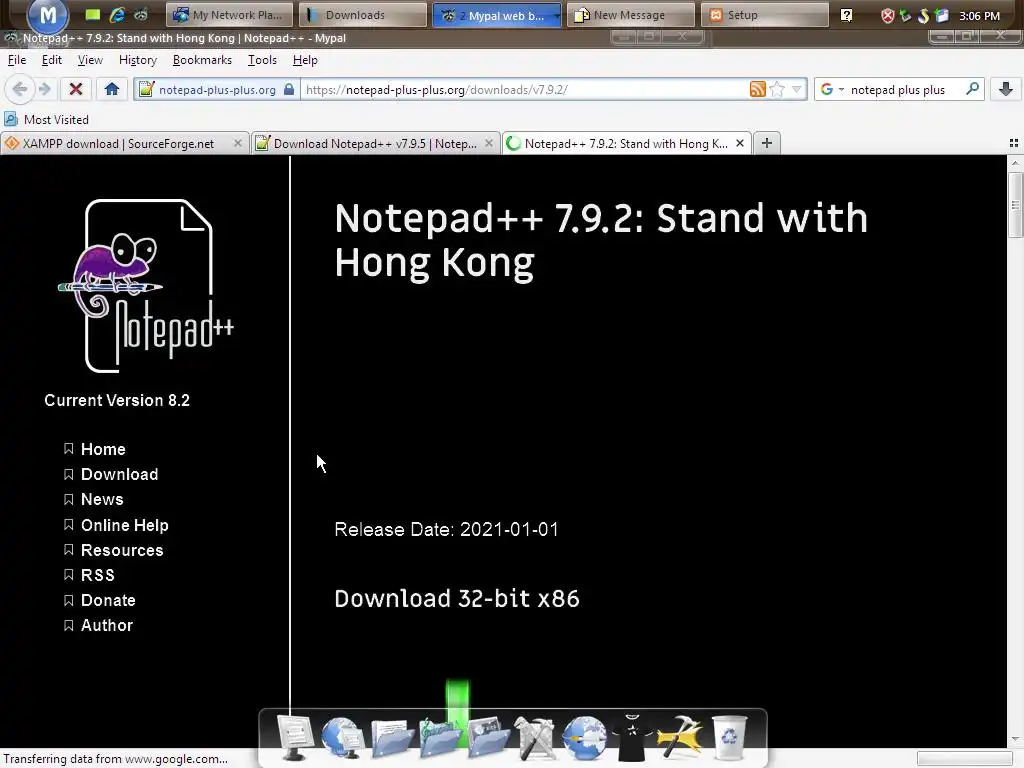Open My Computer icon in the dock
Viewport: 1024px width, 768px height.
pyautogui.click(x=295, y=737)
